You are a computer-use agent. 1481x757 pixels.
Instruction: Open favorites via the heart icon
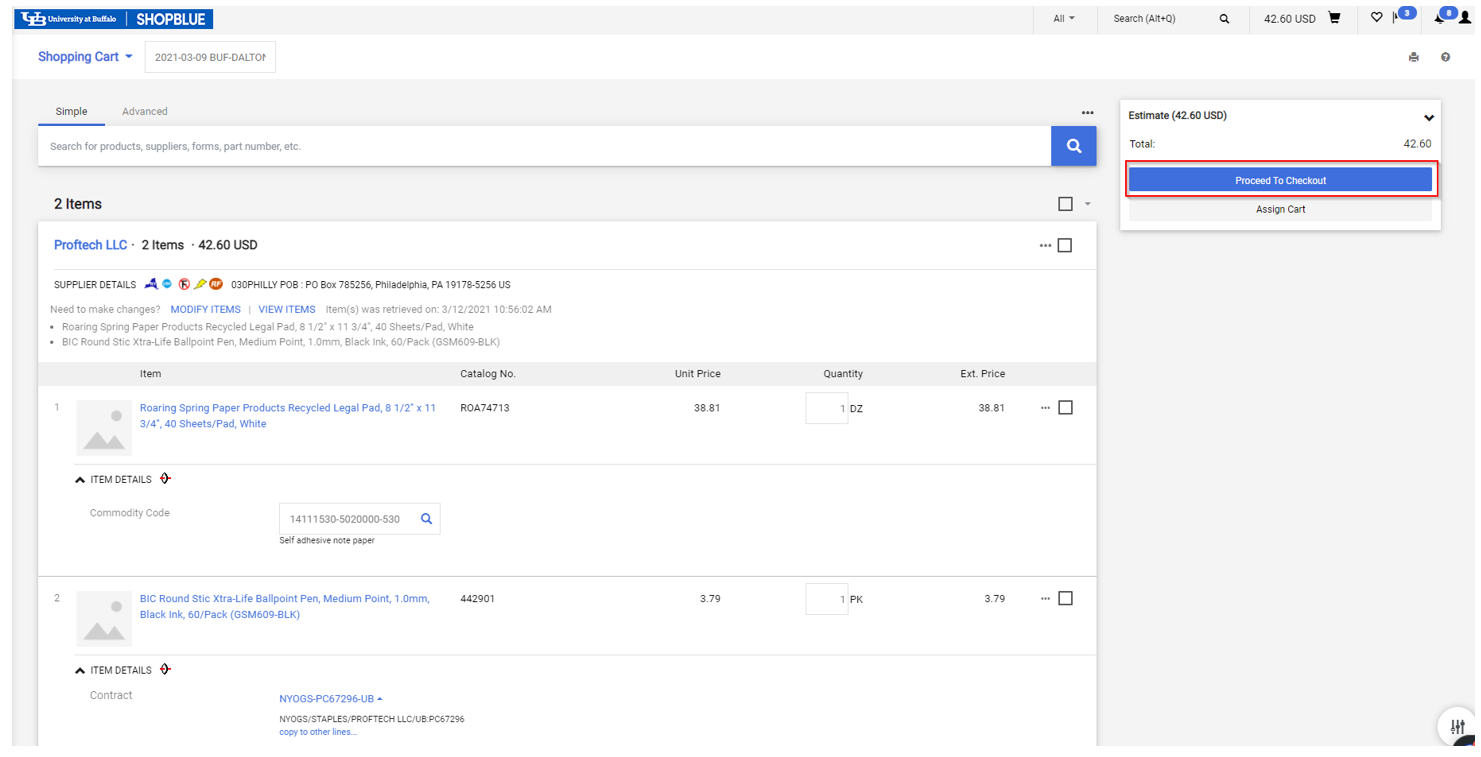1376,18
